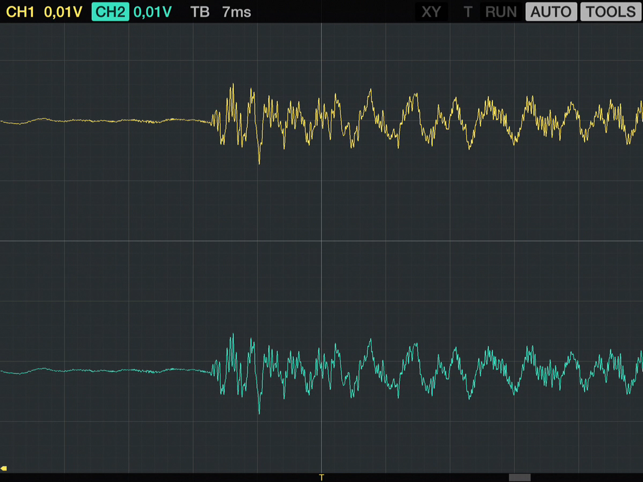Viewport: 643px width, 482px height.
Task: Change the CH1 0,01V voltage scale
Action: 63,12
